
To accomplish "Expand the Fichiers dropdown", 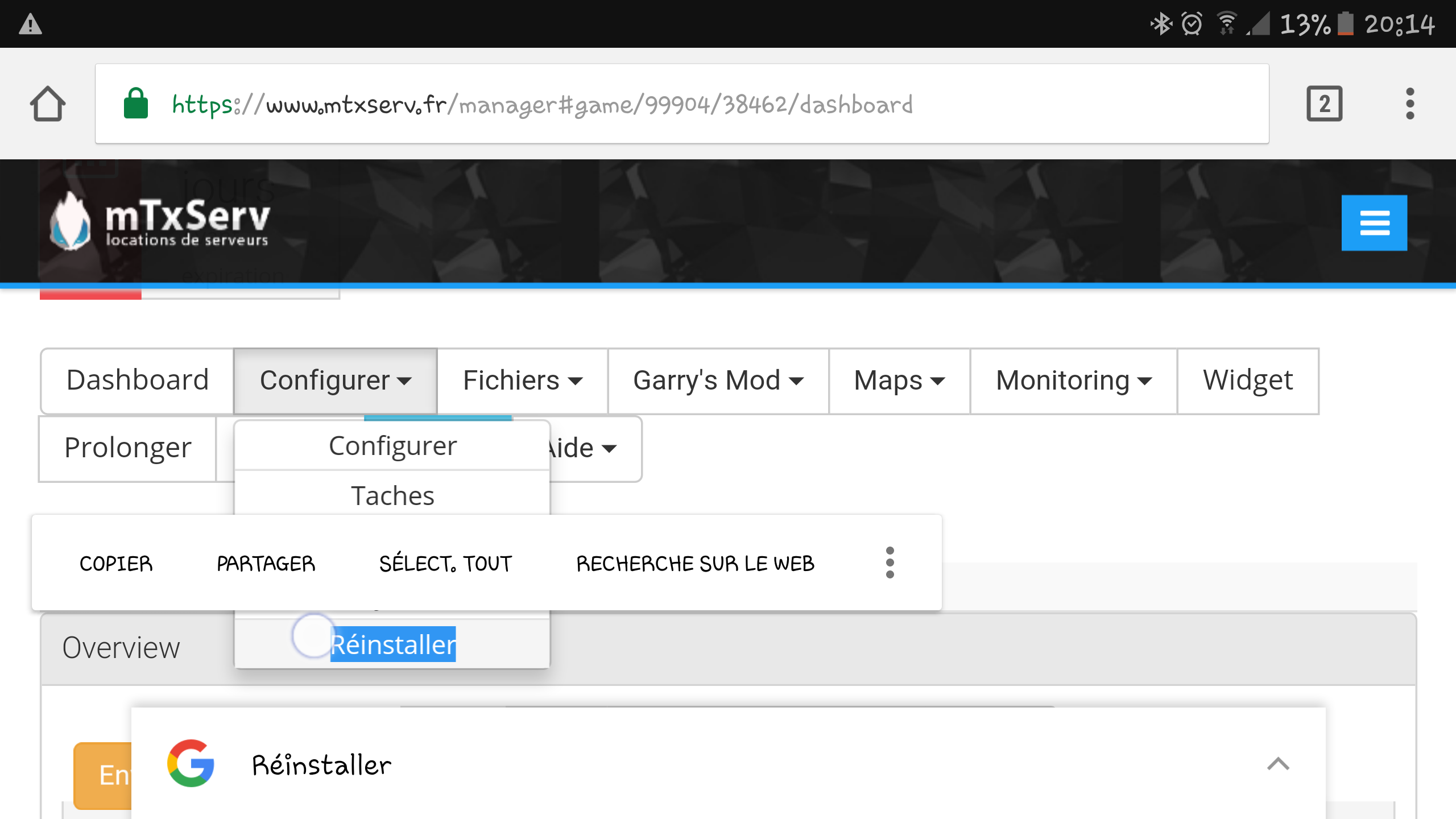I will (522, 380).
